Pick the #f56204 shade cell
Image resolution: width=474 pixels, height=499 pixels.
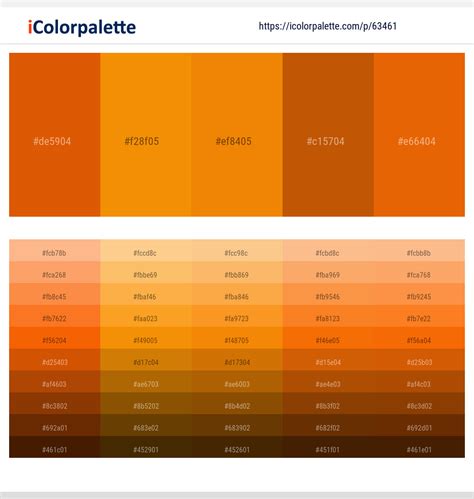click(x=55, y=338)
